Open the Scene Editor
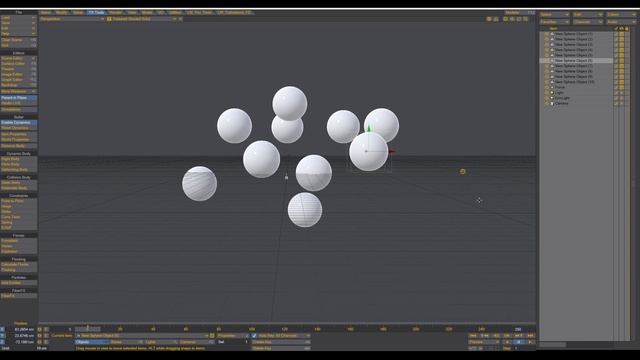640x360 pixels. click(19, 58)
